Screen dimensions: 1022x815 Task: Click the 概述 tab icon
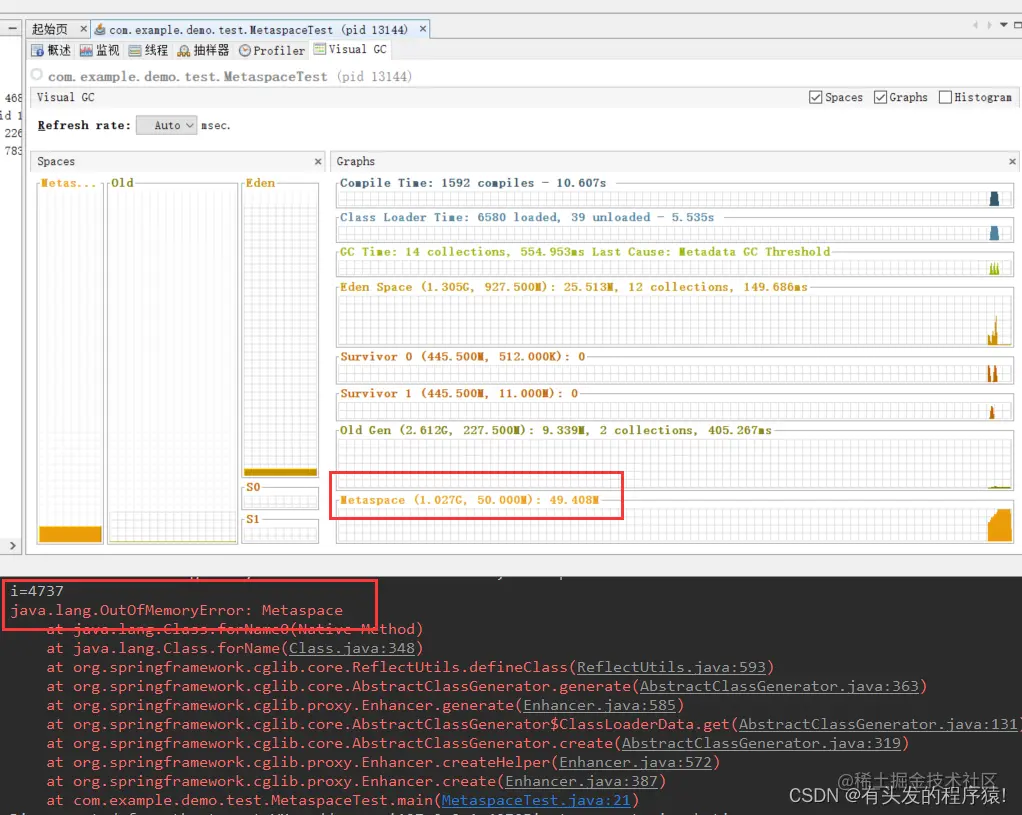pyautogui.click(x=37, y=50)
